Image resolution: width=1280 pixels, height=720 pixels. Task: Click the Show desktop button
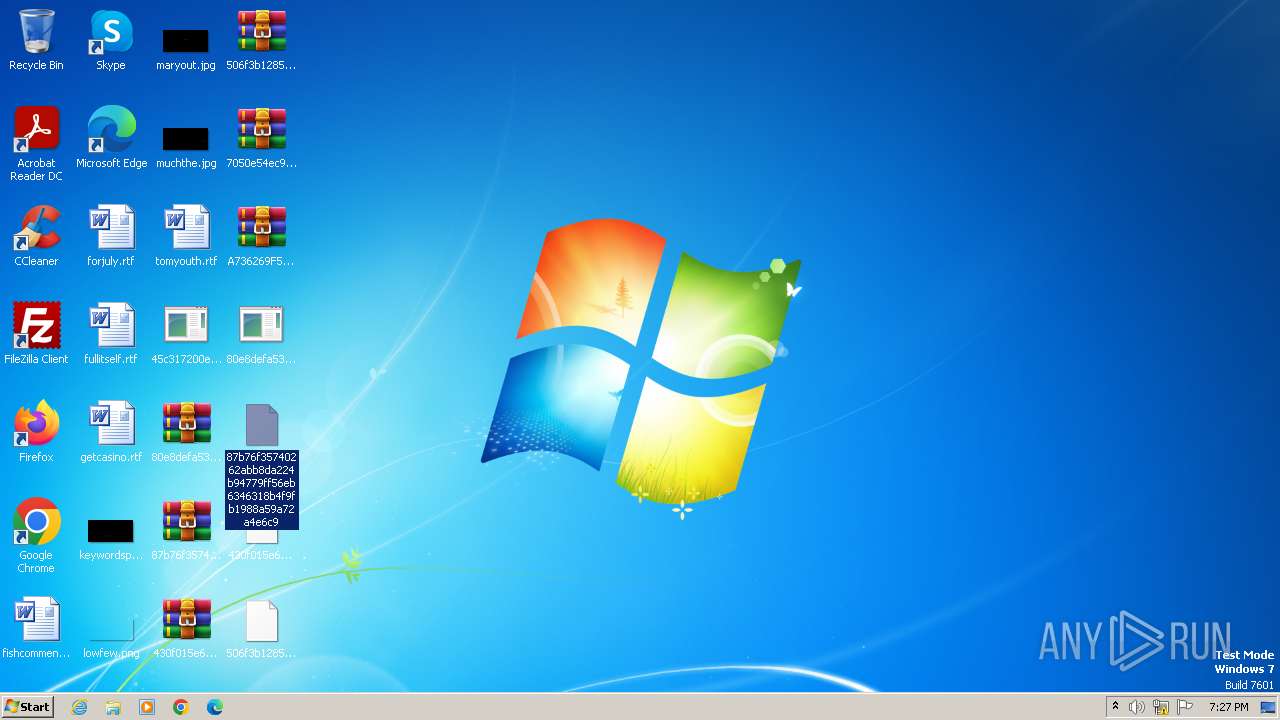(x=1268, y=707)
